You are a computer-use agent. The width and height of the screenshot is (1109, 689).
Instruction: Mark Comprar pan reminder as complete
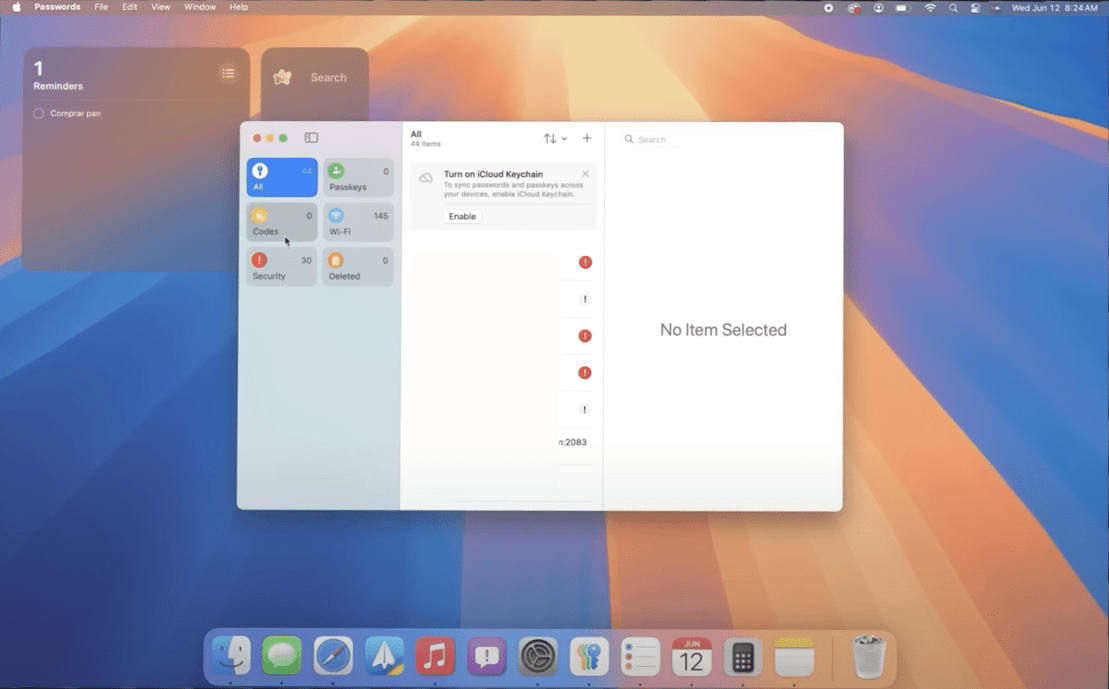39,114
